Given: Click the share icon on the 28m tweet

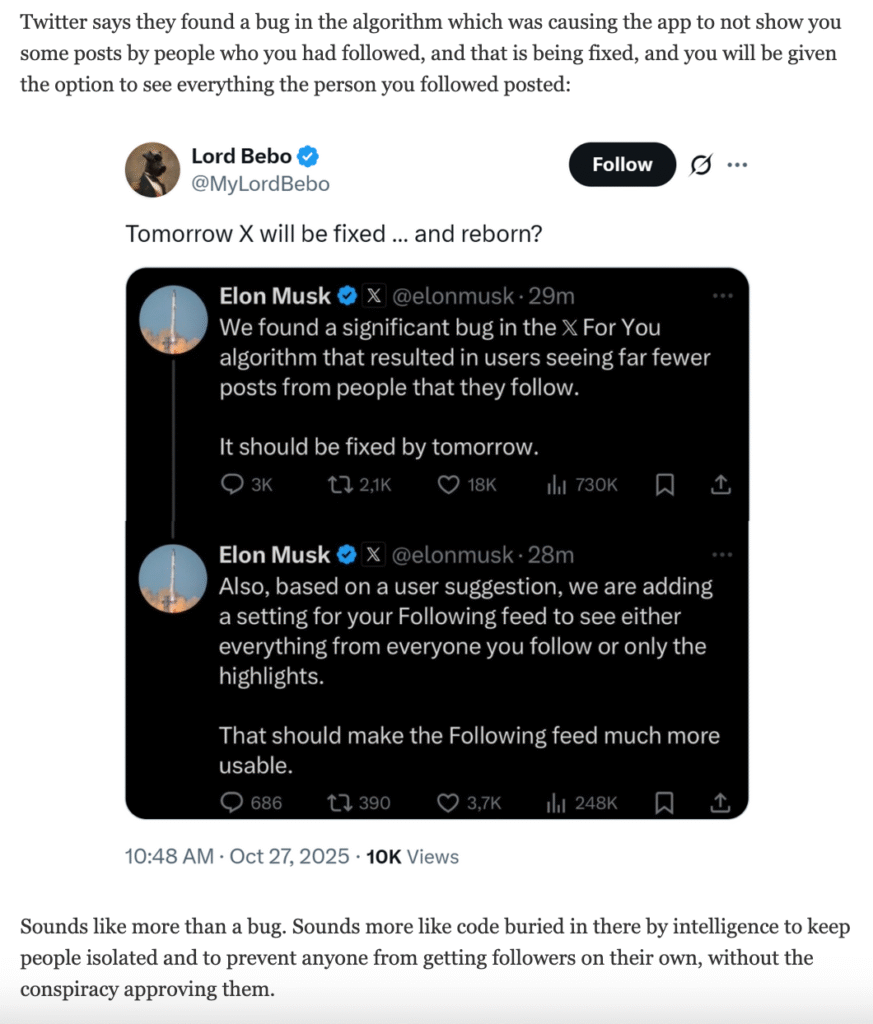Looking at the screenshot, I should (720, 802).
